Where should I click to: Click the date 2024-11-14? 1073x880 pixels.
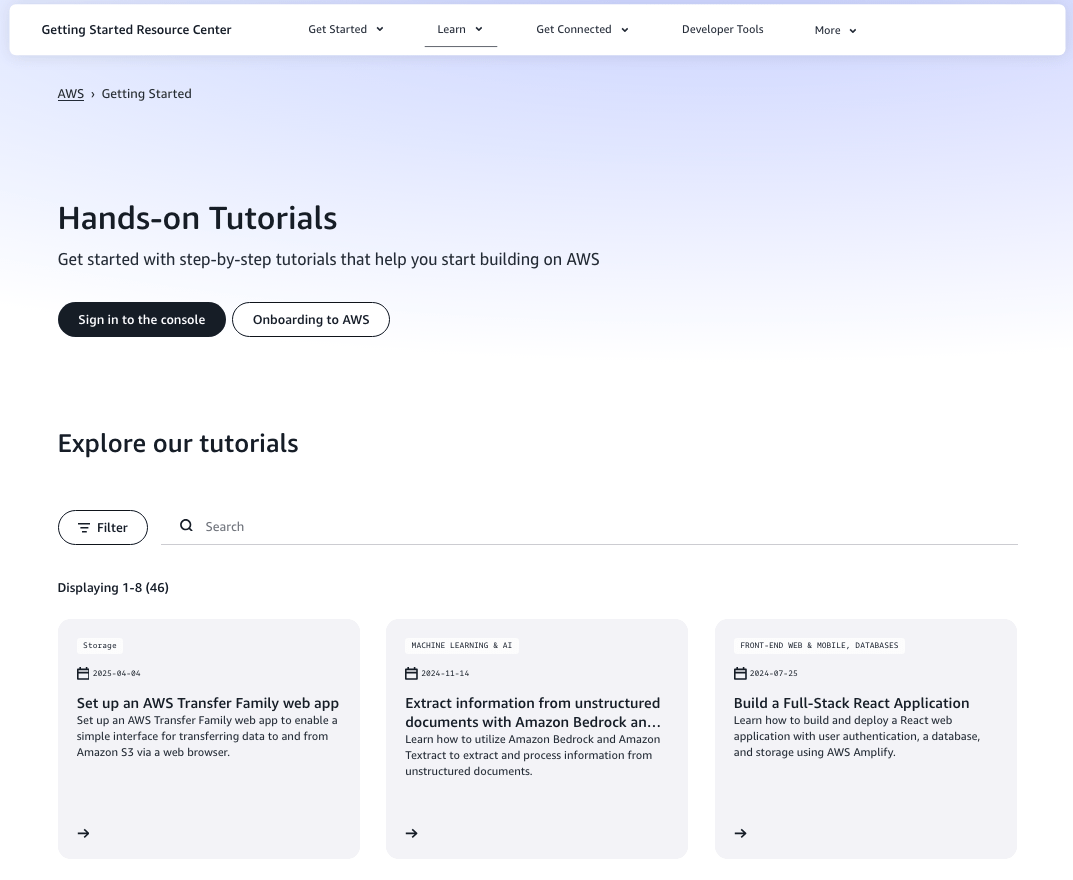pyautogui.click(x=445, y=673)
